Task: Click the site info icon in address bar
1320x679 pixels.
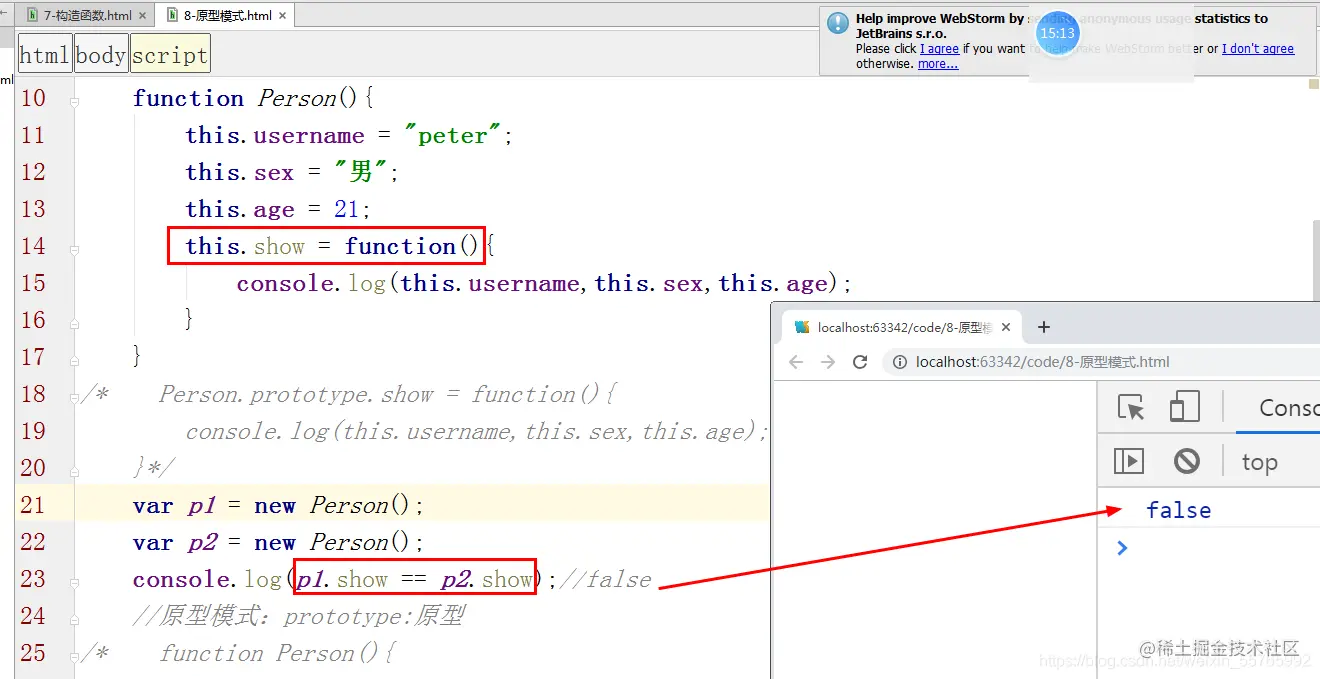Action: 900,362
